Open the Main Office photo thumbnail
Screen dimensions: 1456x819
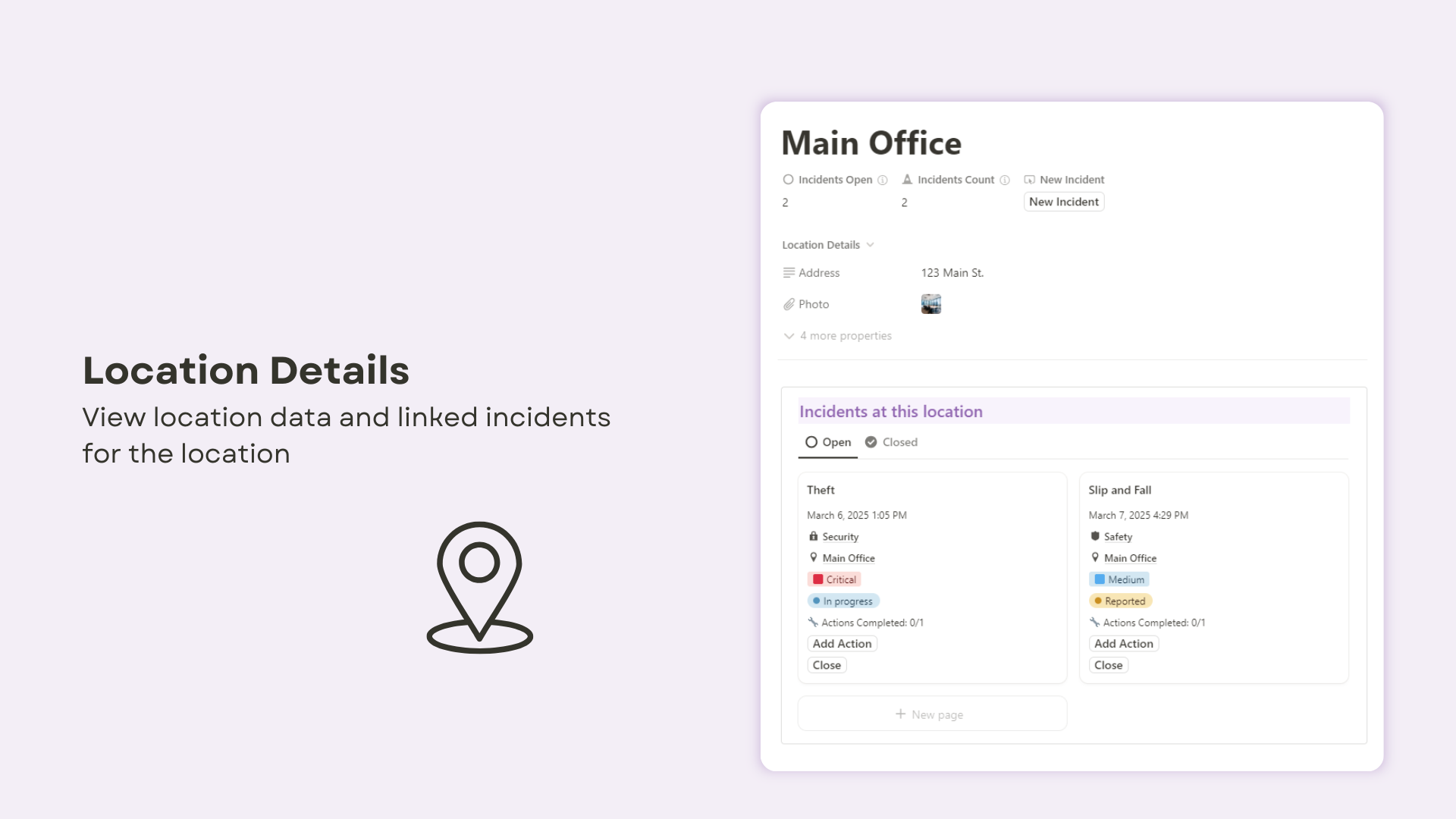[x=930, y=304]
